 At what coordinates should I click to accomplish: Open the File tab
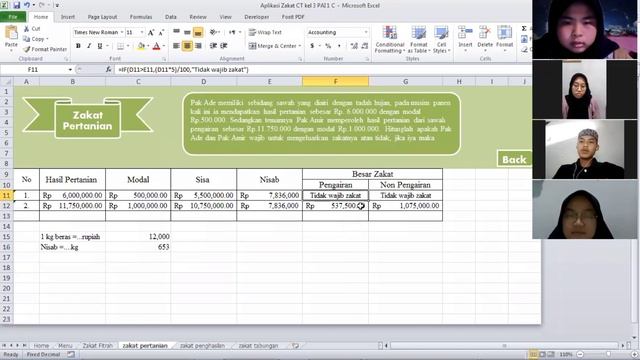click(x=13, y=17)
